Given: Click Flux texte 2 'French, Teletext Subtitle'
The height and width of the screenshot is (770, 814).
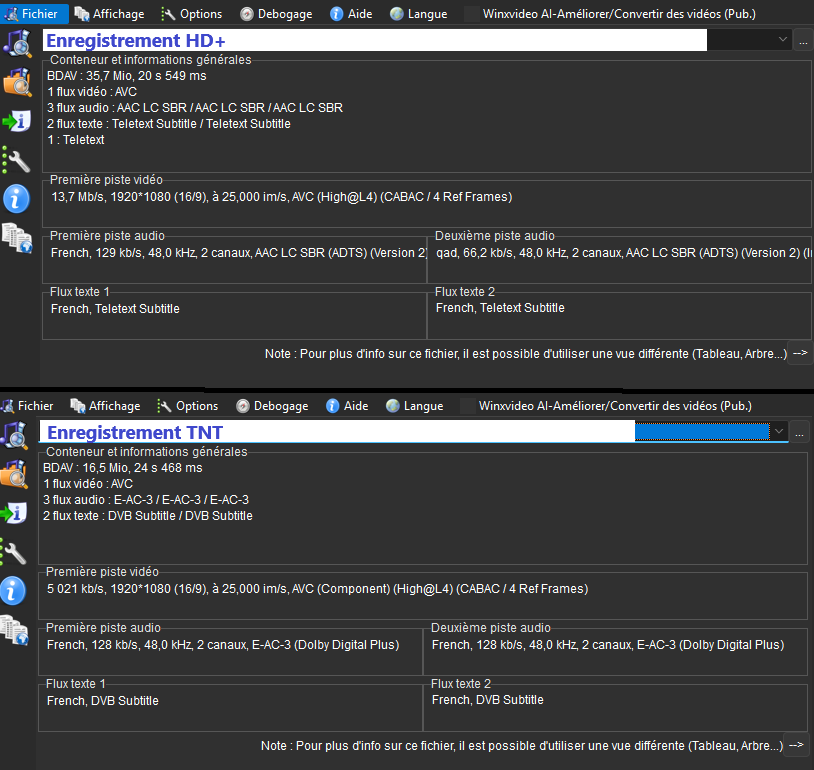Looking at the screenshot, I should (500, 308).
